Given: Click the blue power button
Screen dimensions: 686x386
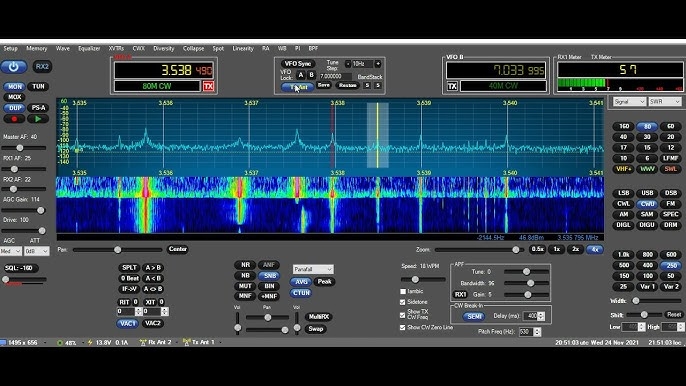Looking at the screenshot, I should (14, 67).
